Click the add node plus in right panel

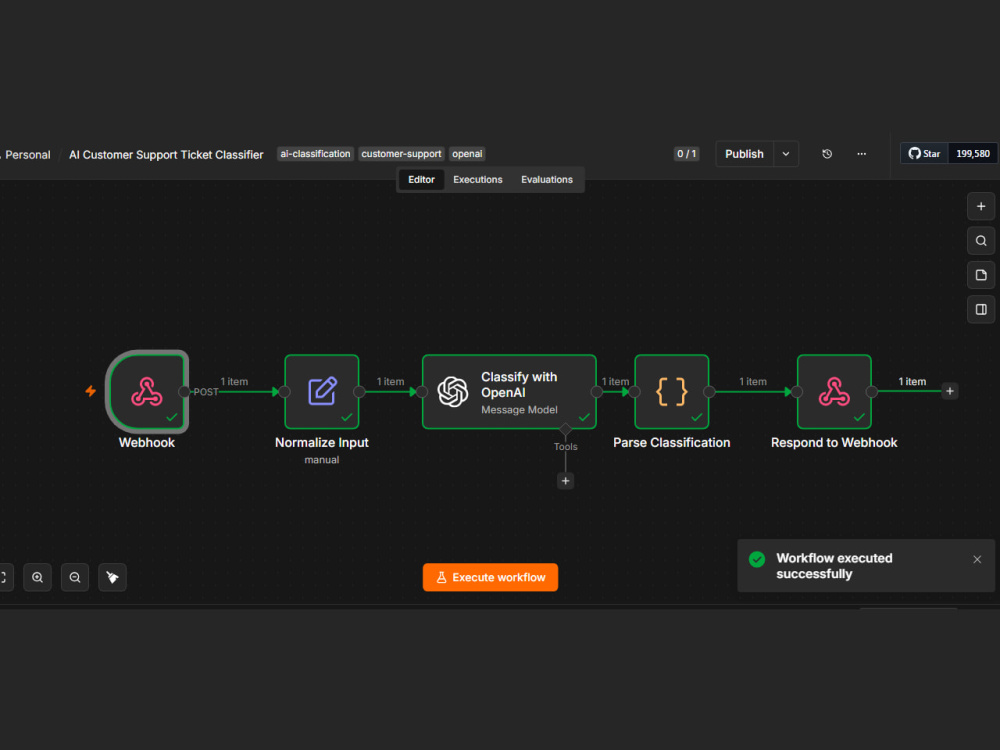pyautogui.click(x=981, y=207)
